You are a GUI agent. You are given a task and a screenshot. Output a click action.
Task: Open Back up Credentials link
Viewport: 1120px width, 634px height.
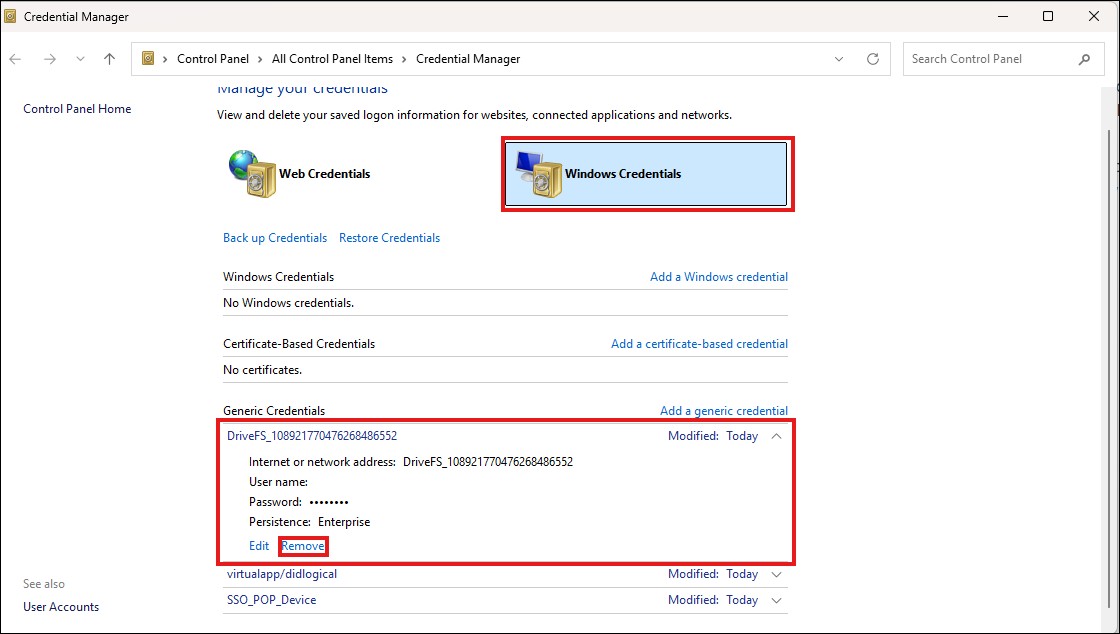(275, 238)
